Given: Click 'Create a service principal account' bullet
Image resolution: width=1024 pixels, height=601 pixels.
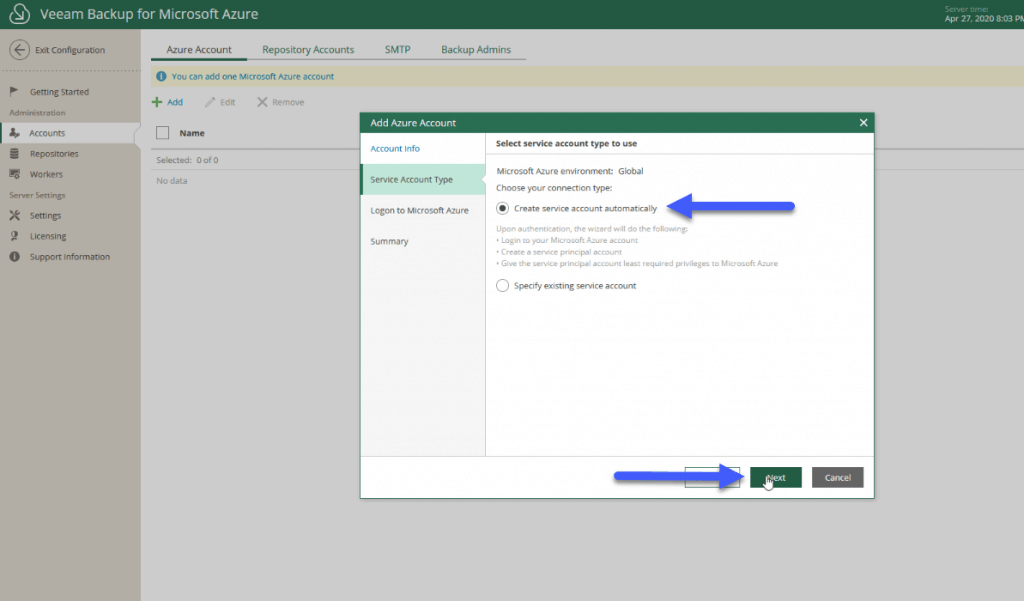Looking at the screenshot, I should pos(559,252).
